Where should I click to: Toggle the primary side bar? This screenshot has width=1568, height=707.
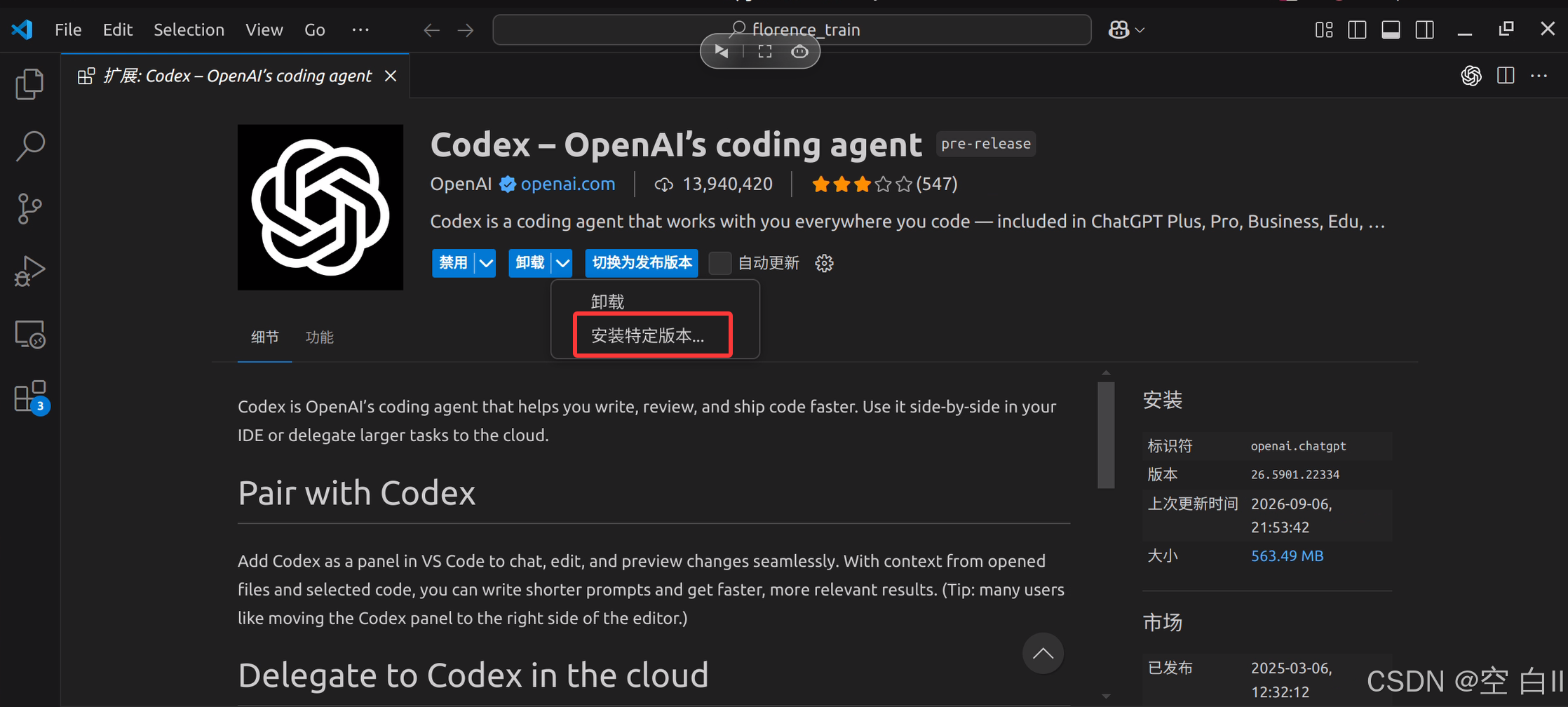[1357, 29]
